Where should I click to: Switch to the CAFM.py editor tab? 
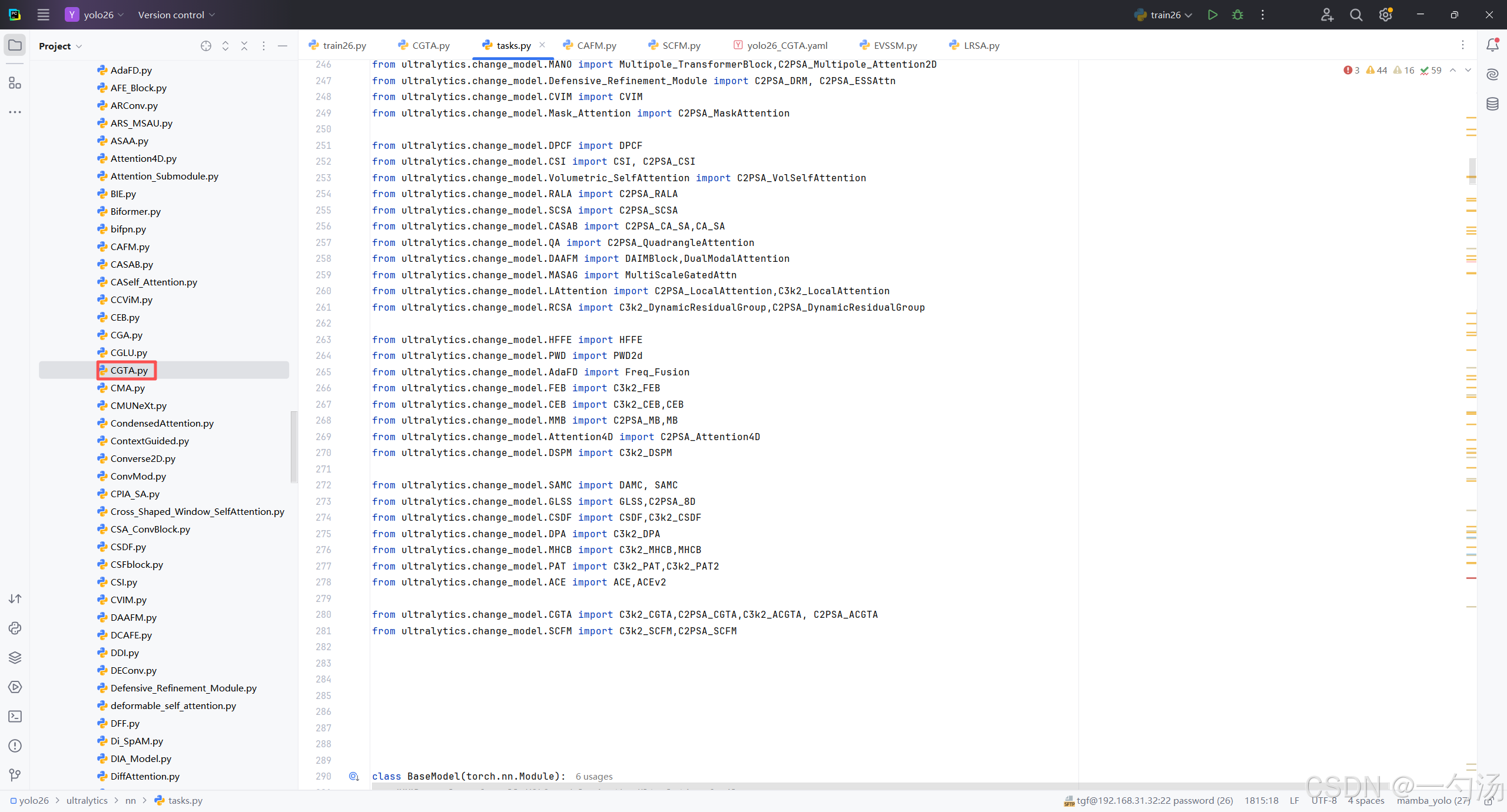(596, 45)
